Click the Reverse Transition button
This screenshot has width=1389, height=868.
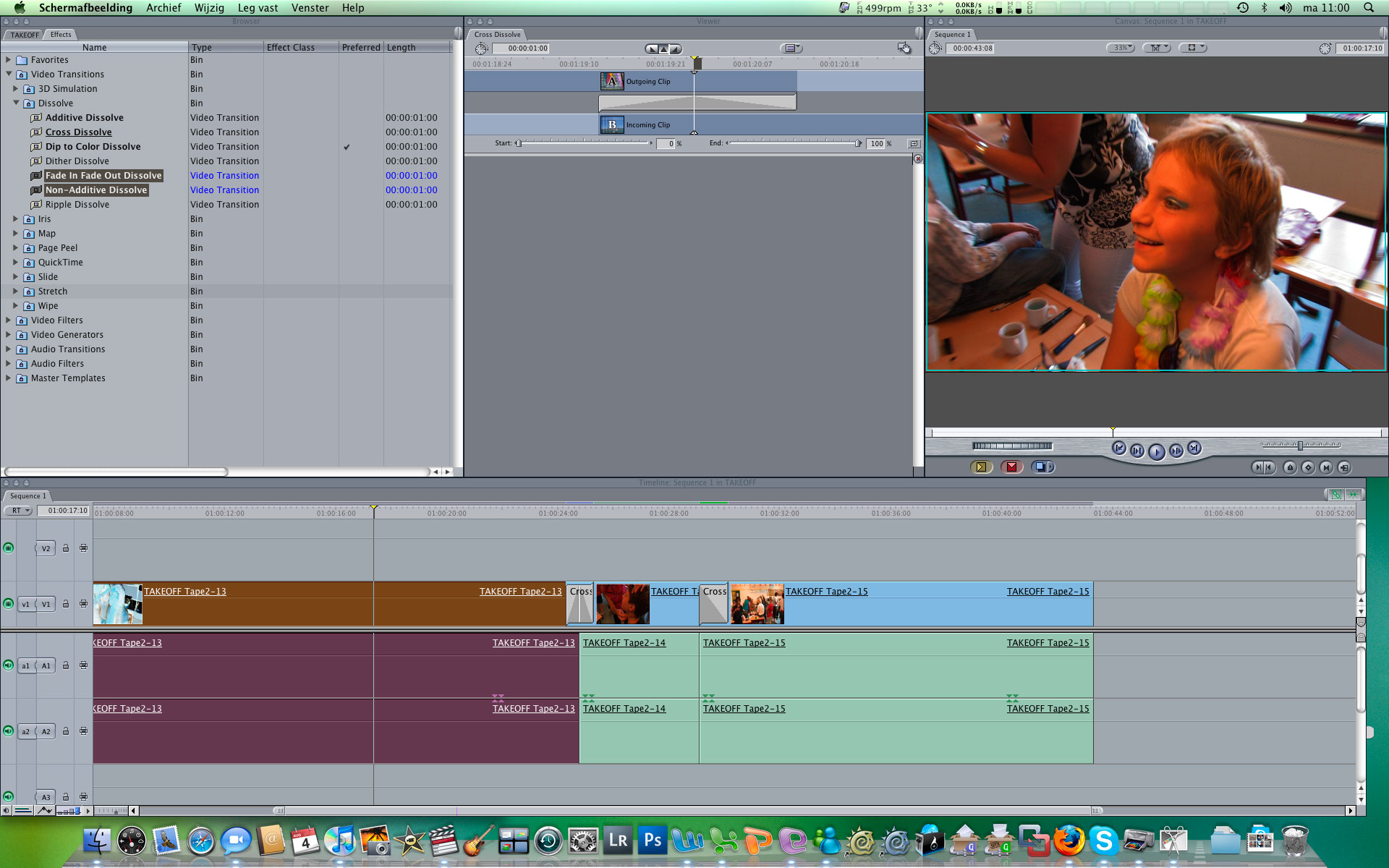tap(914, 143)
